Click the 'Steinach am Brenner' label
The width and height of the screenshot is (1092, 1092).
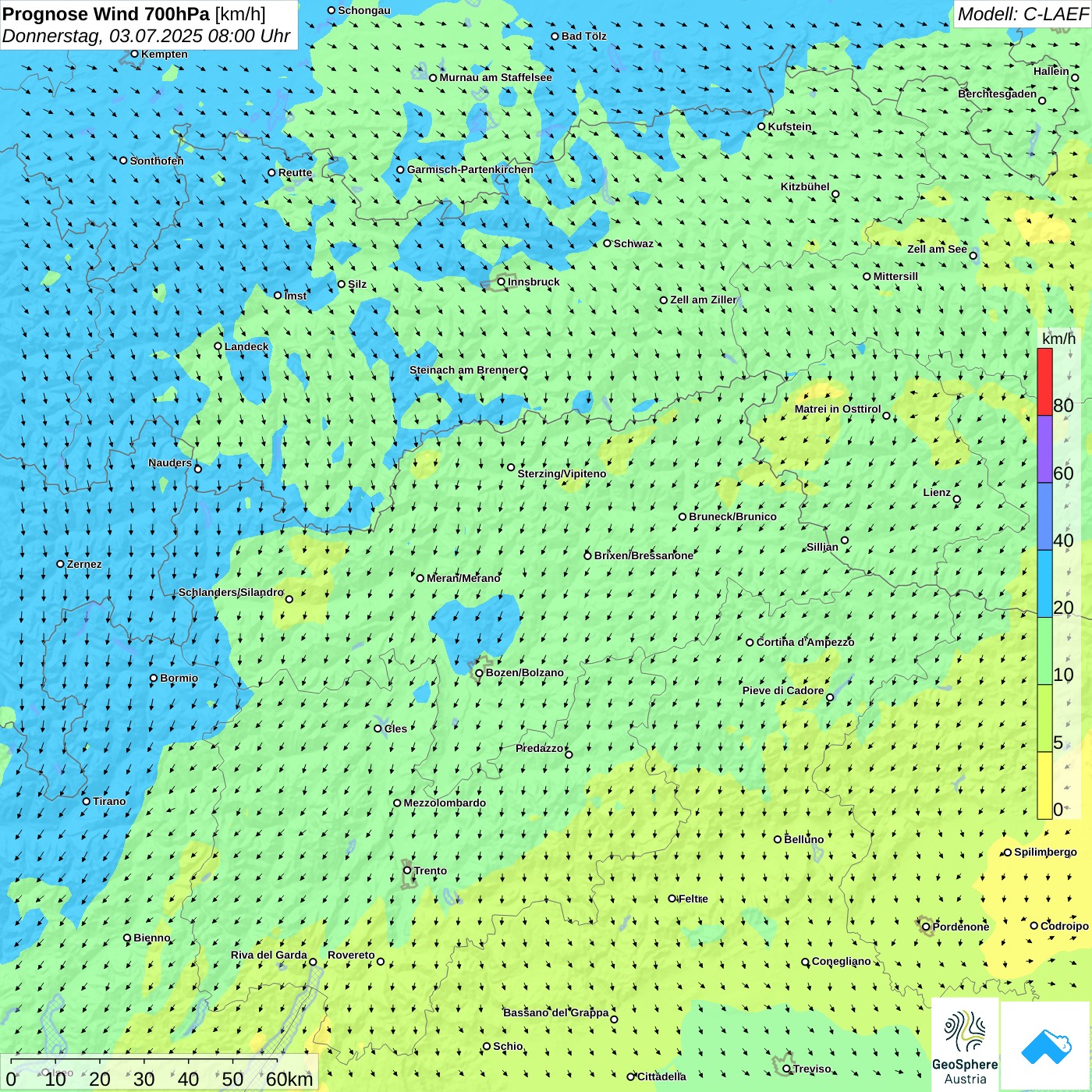pyautogui.click(x=464, y=370)
